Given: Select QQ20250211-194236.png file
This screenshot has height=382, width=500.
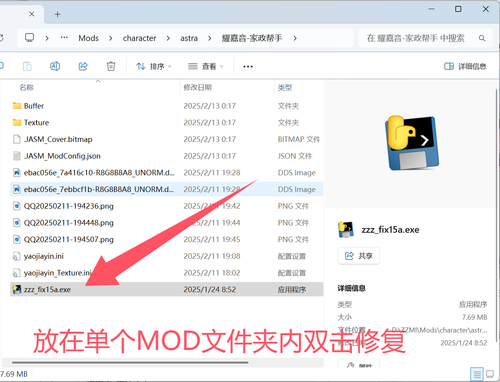Looking at the screenshot, I should point(167,206).
